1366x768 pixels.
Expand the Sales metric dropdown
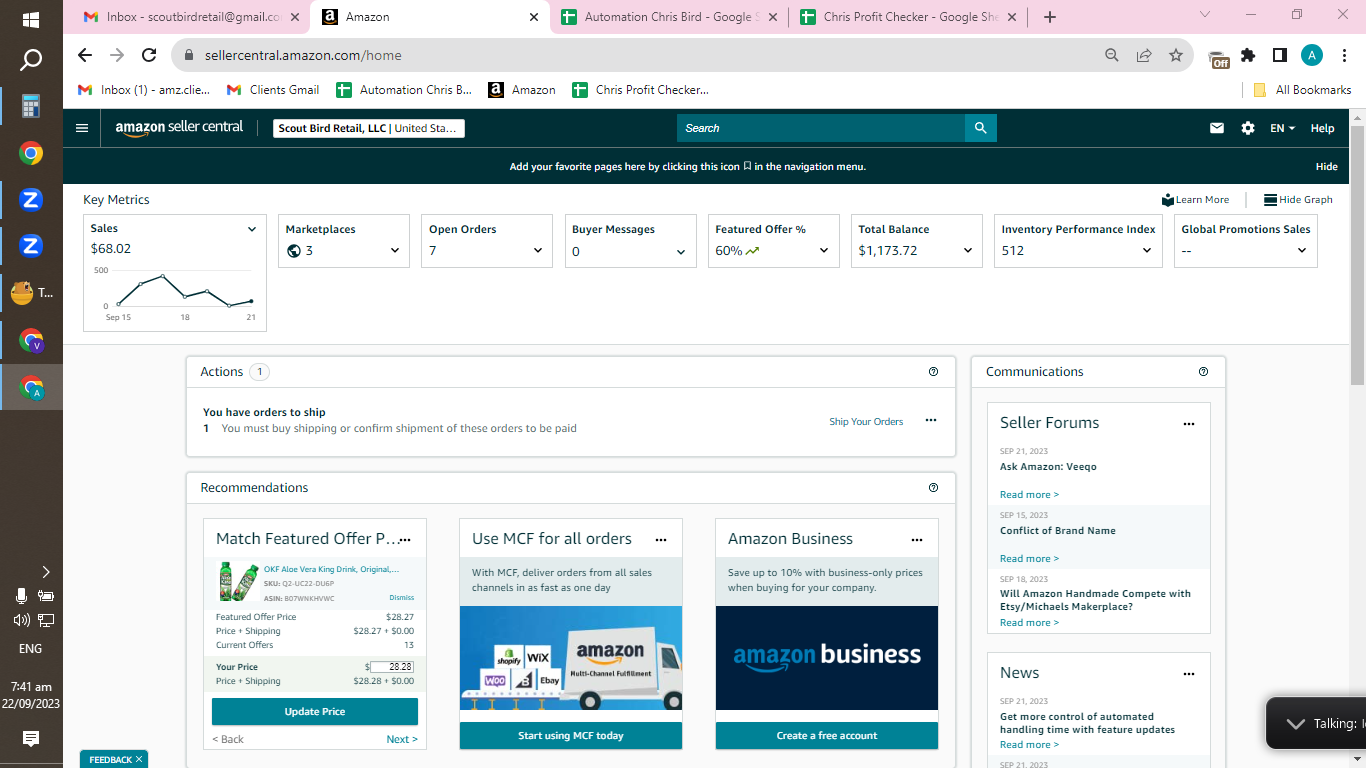[x=252, y=229]
